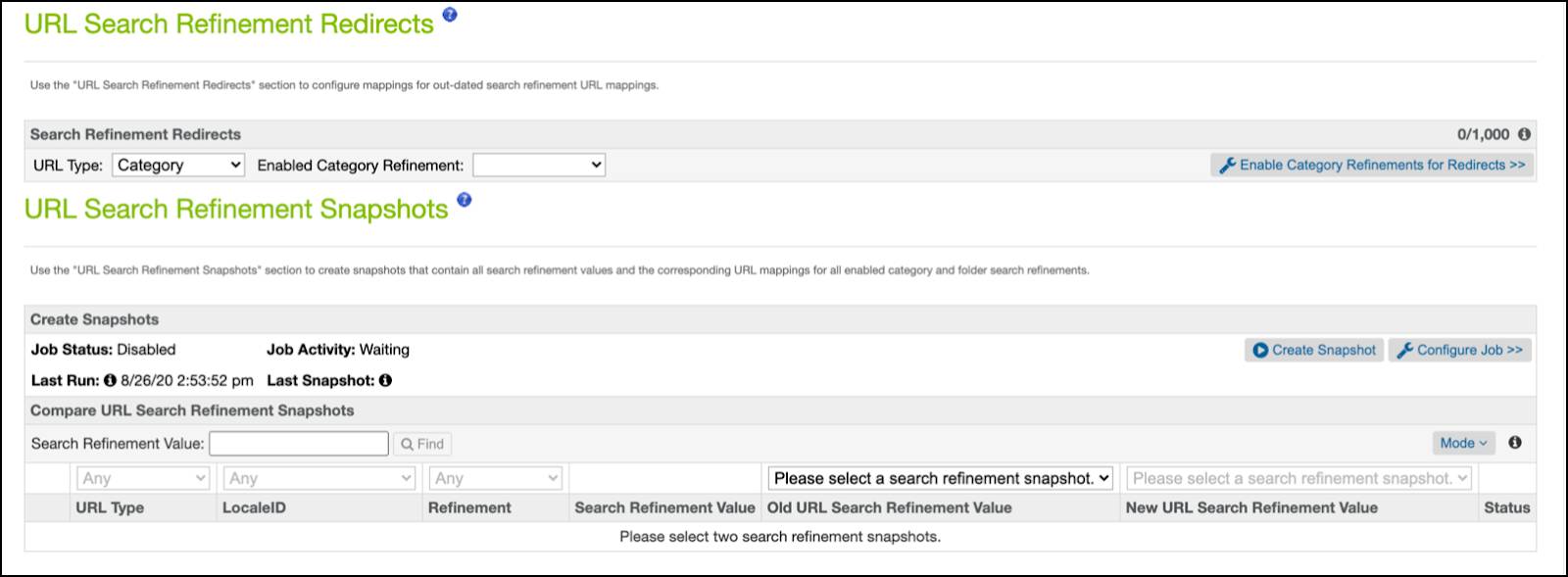Open the Mode menu button

pos(1463,443)
